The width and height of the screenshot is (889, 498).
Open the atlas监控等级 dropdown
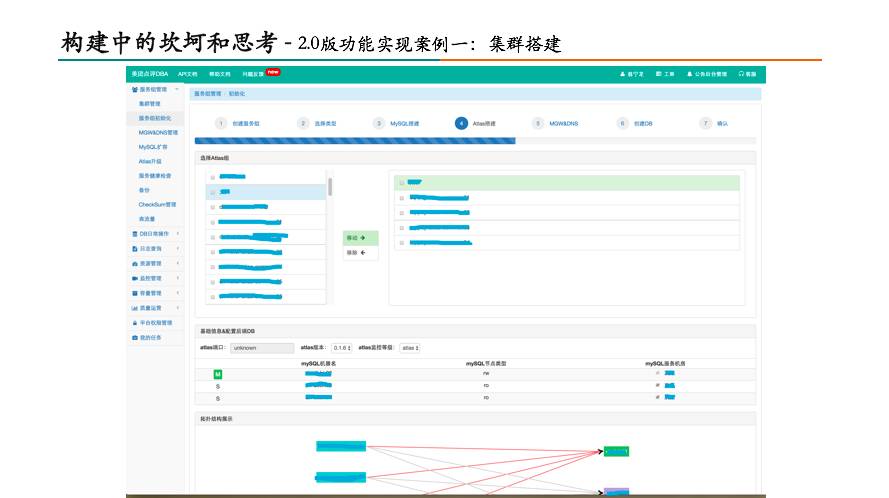coord(410,348)
